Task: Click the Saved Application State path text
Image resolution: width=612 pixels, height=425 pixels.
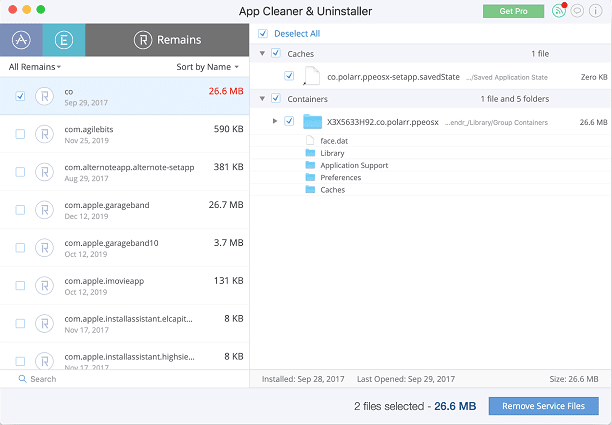Action: tap(507, 78)
